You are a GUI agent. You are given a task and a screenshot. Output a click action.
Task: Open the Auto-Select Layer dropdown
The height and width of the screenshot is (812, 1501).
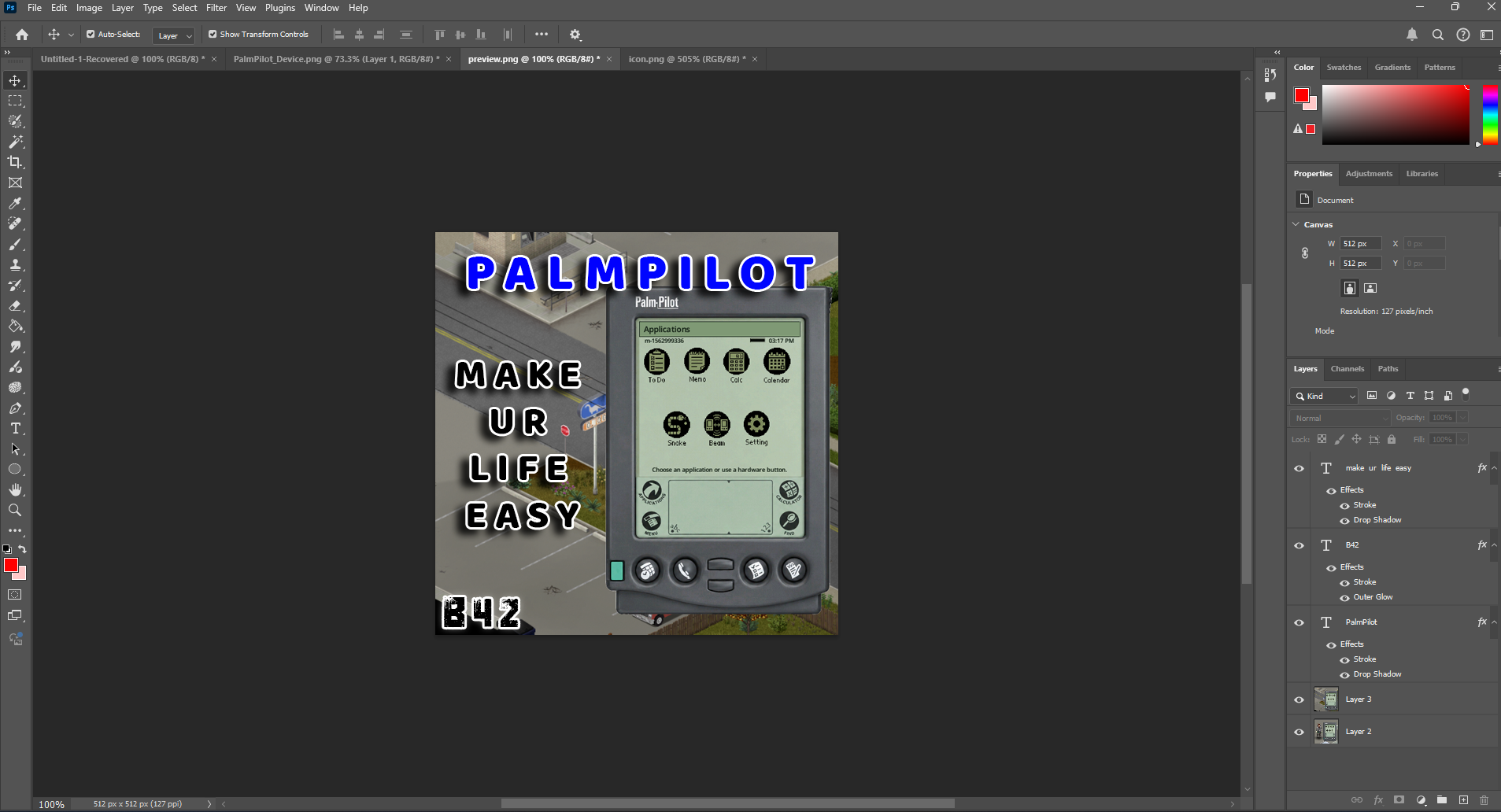point(174,35)
